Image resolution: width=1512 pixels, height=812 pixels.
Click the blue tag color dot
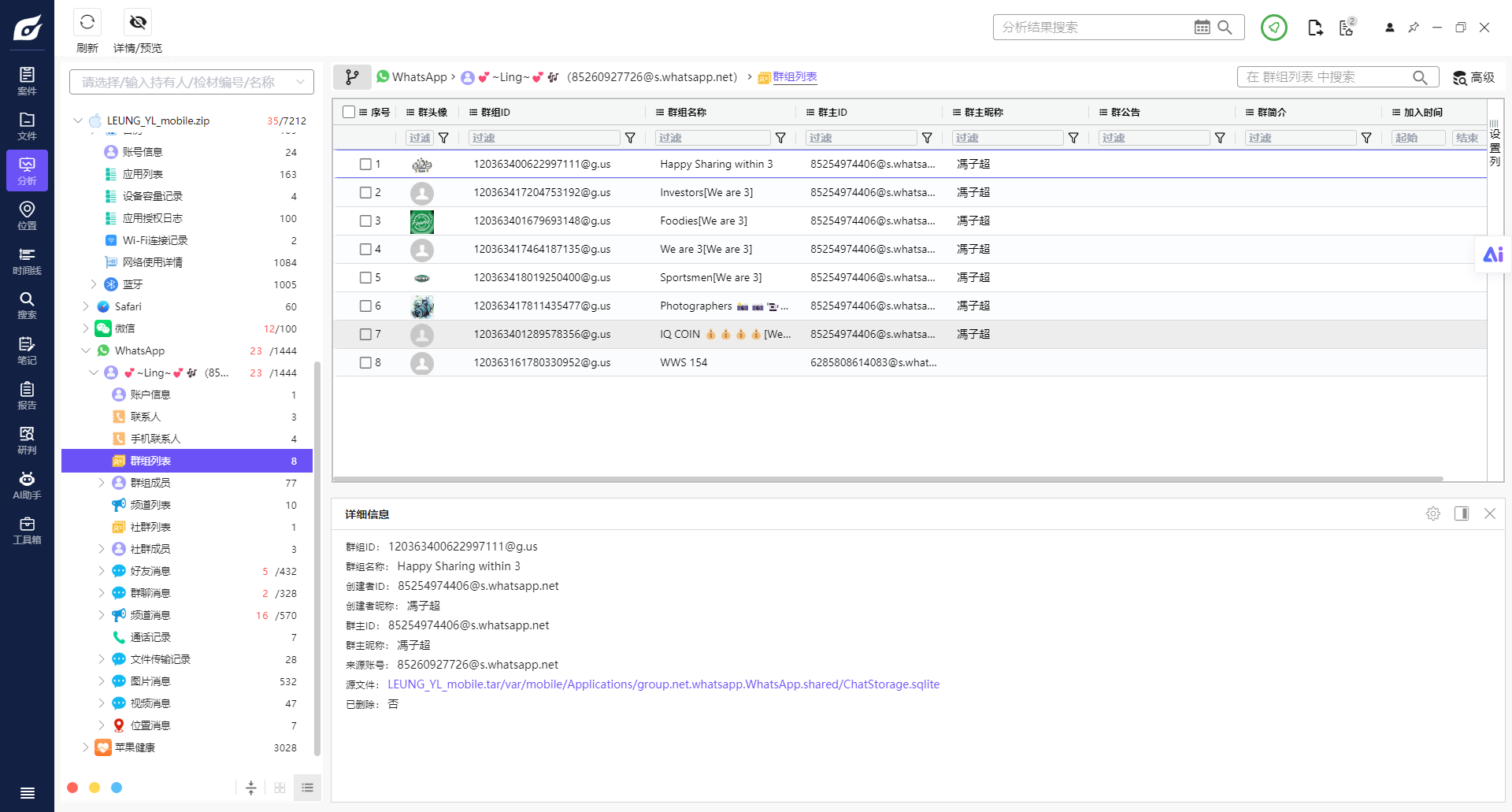pyautogui.click(x=117, y=788)
